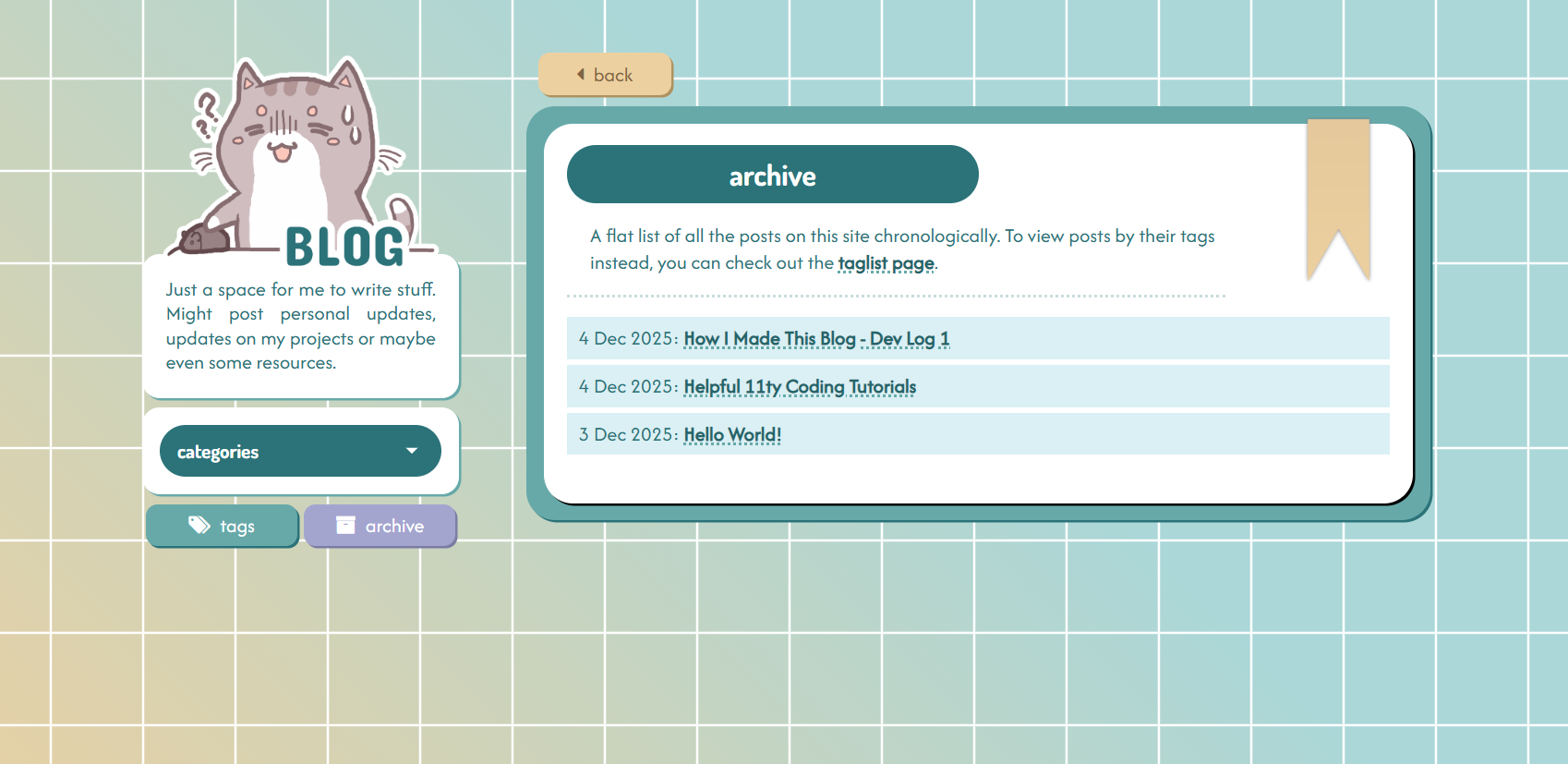The width and height of the screenshot is (1568, 764).
Task: Click the BLOG logo title
Action: (x=344, y=248)
